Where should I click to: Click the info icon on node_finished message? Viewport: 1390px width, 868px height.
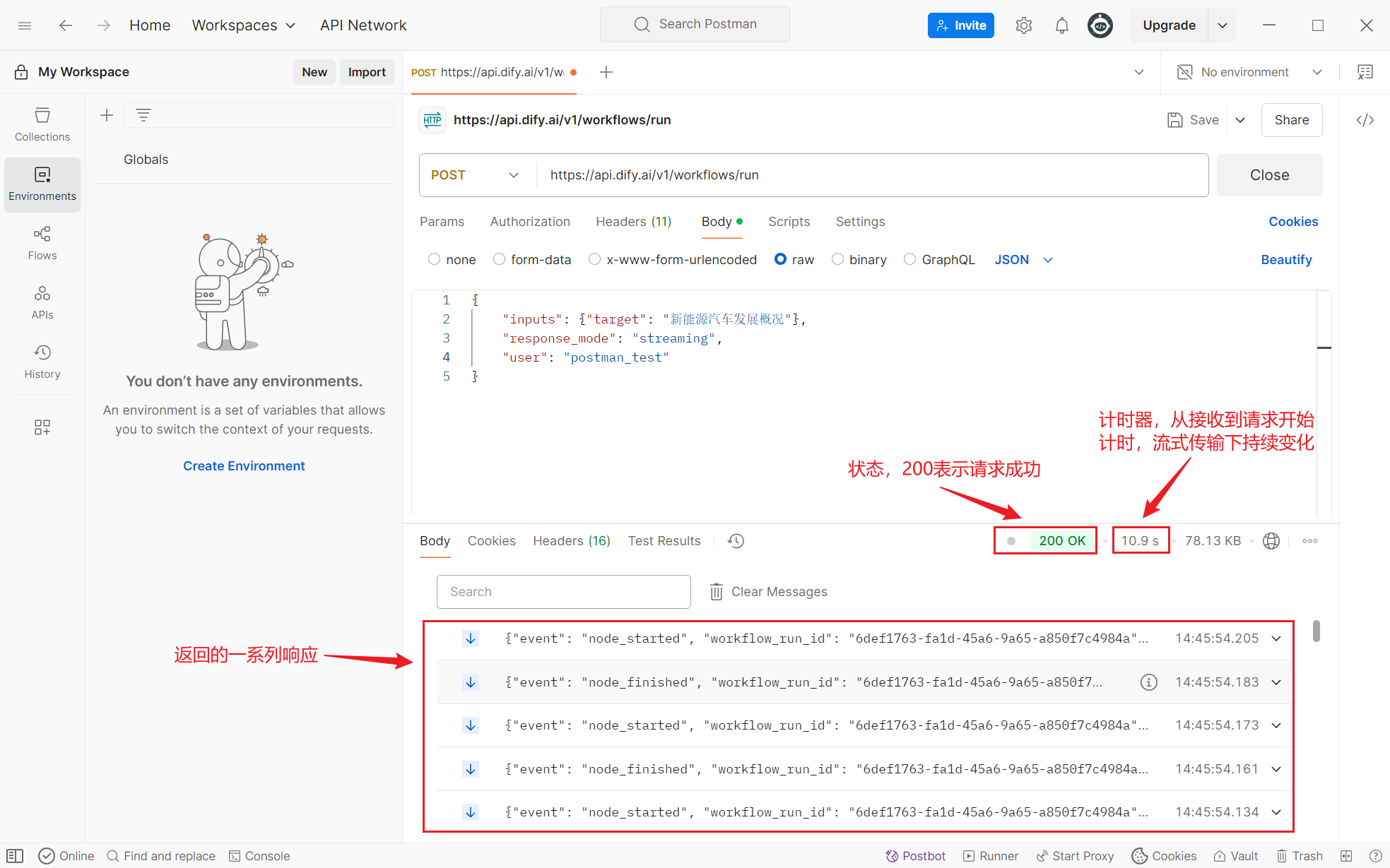[x=1149, y=682]
